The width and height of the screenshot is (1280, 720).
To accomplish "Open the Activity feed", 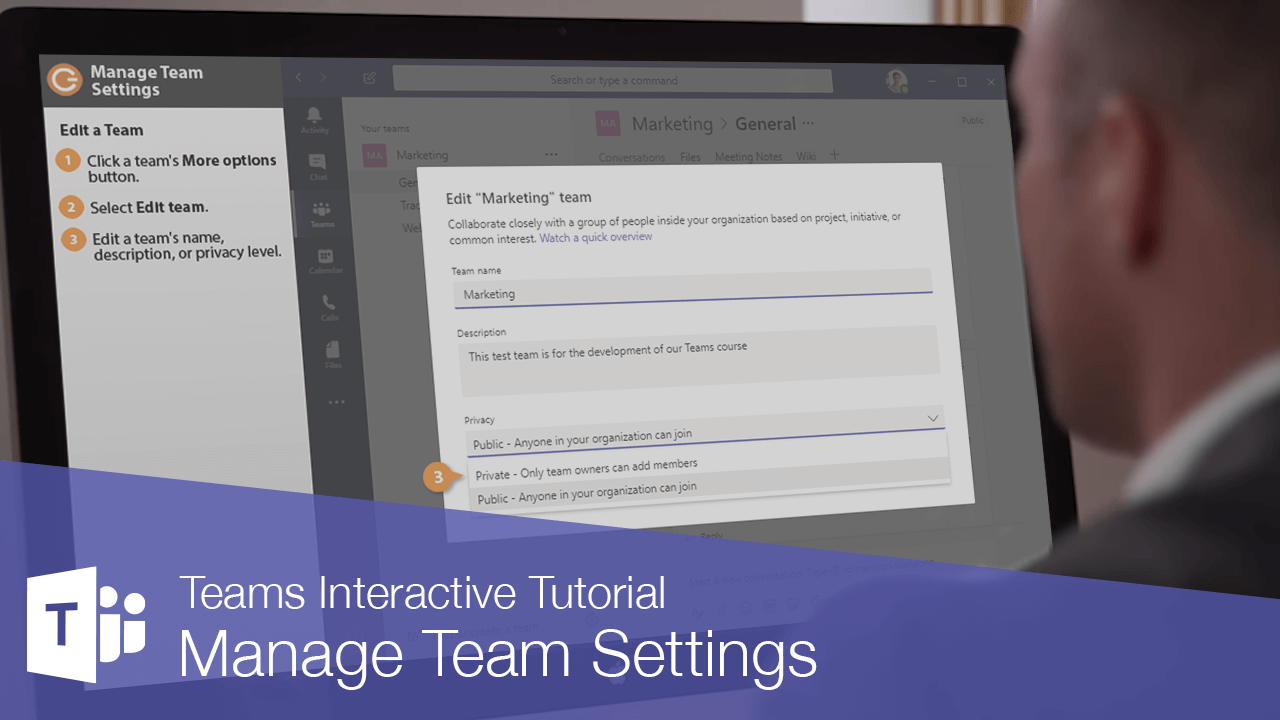I will point(315,117).
